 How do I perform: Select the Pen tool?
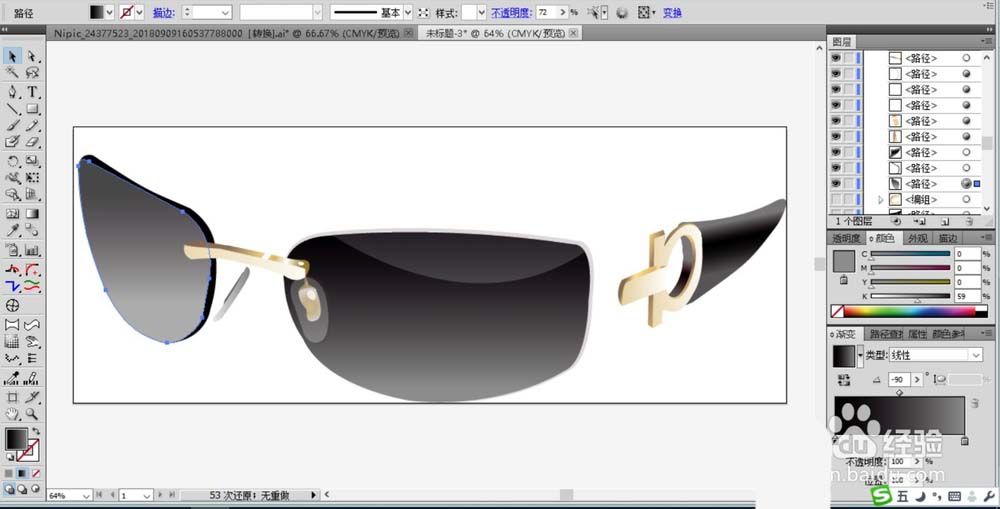point(12,92)
